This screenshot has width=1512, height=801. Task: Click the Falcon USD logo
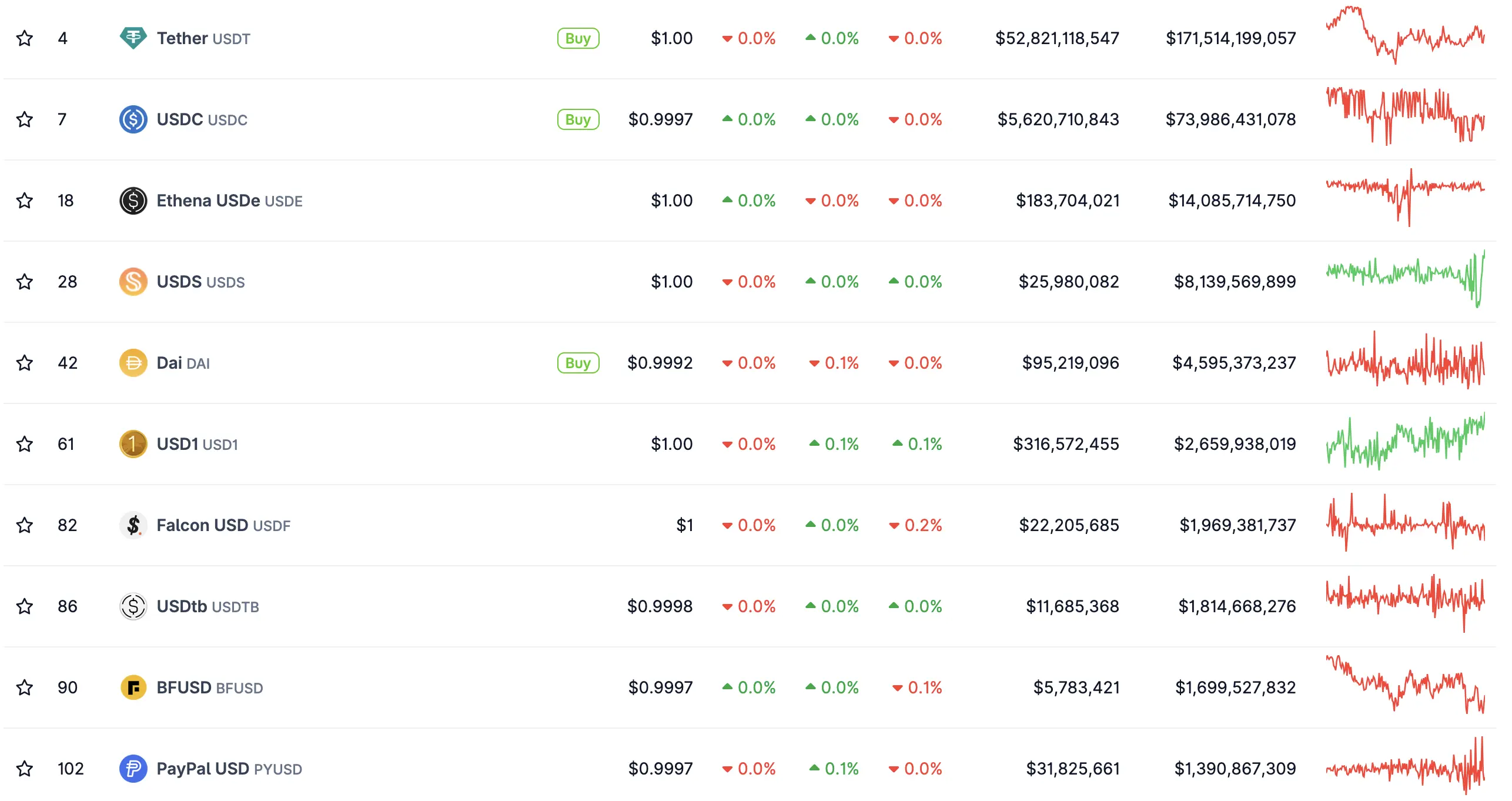coord(134,525)
